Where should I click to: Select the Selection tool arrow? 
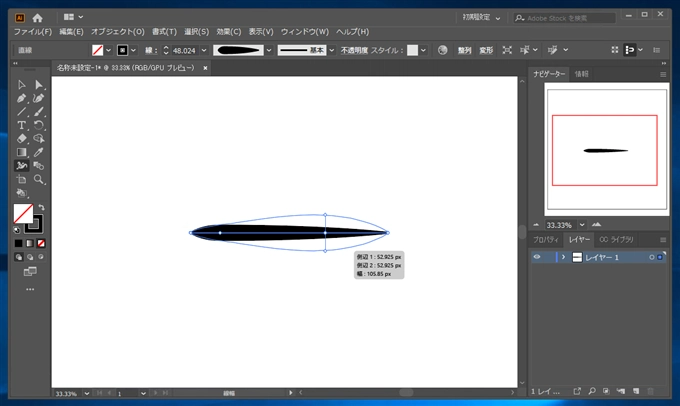tap(21, 85)
